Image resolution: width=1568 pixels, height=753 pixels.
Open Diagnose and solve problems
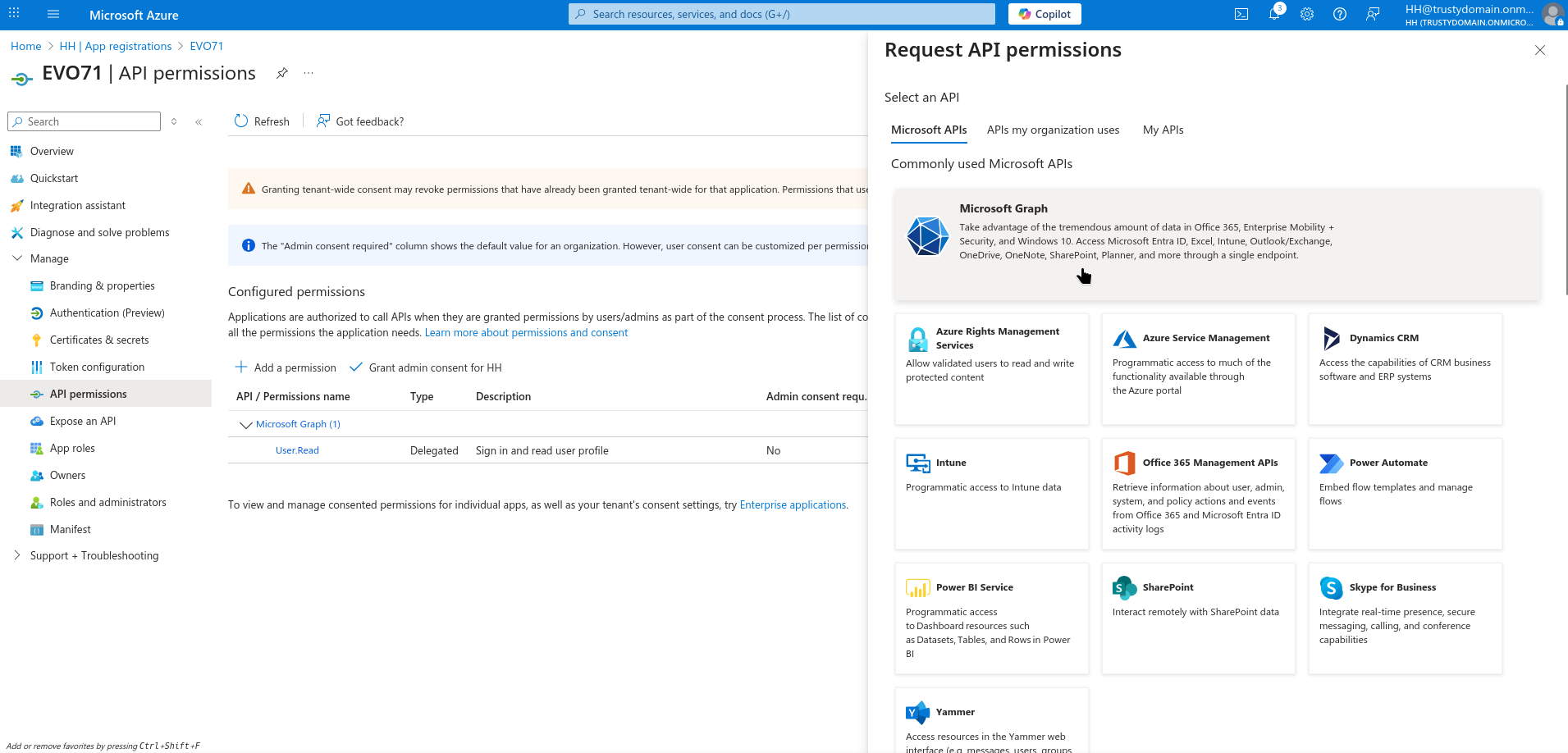tap(99, 232)
